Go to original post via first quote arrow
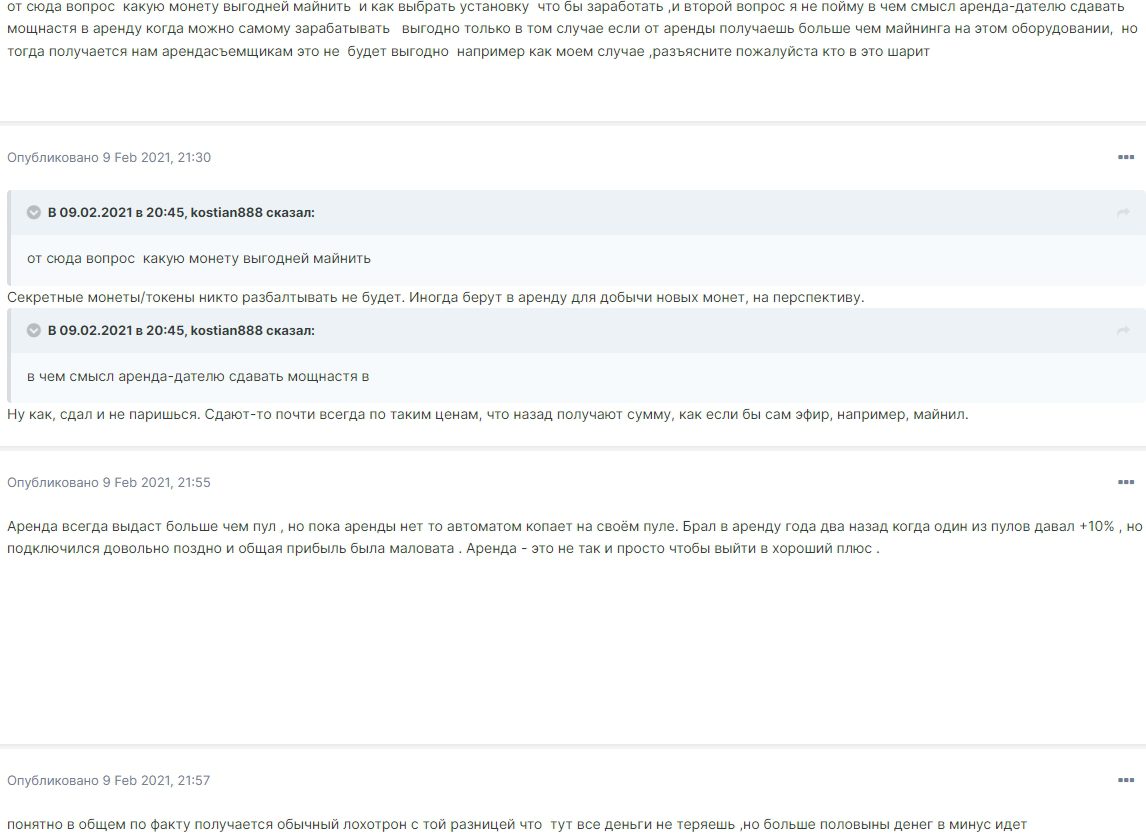The width and height of the screenshot is (1146, 837). 1123,213
